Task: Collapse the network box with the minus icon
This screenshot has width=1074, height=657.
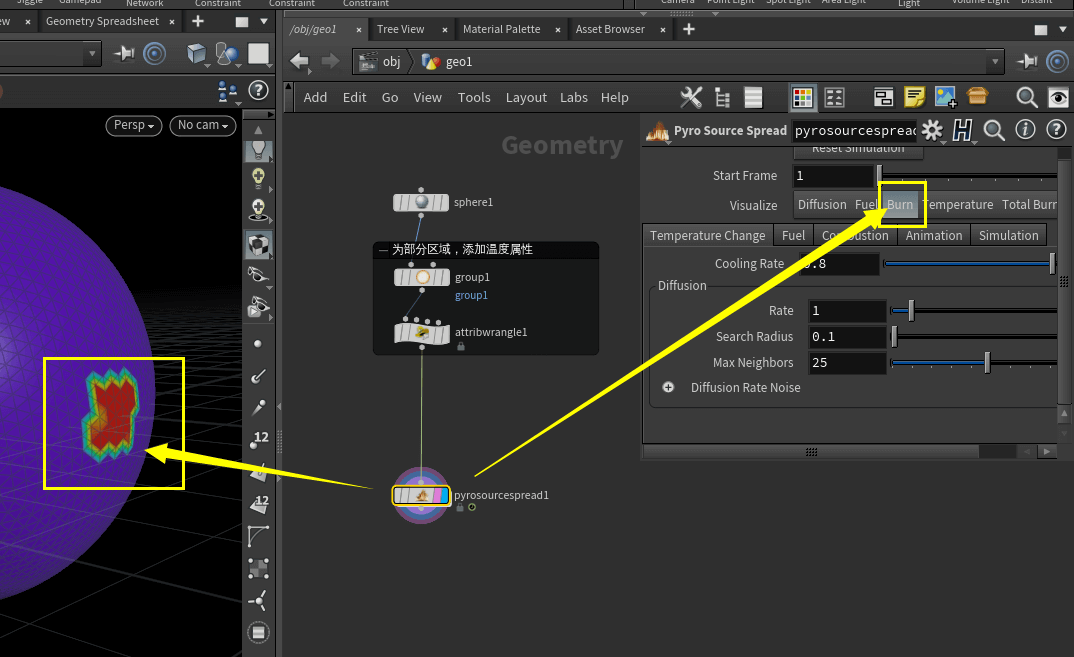Action: tap(384, 250)
